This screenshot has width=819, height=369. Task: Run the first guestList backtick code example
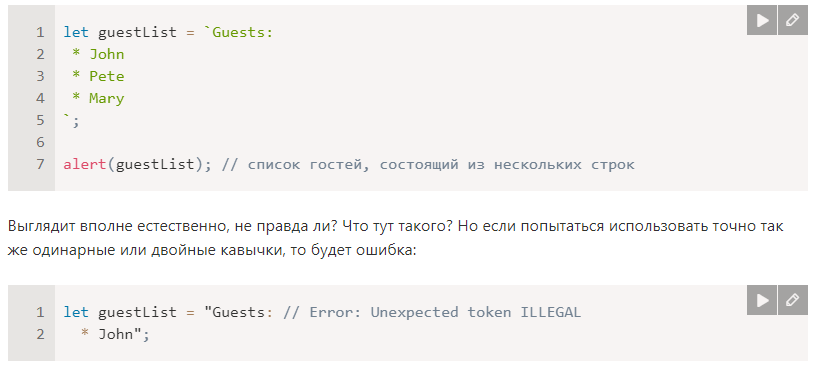tap(762, 20)
